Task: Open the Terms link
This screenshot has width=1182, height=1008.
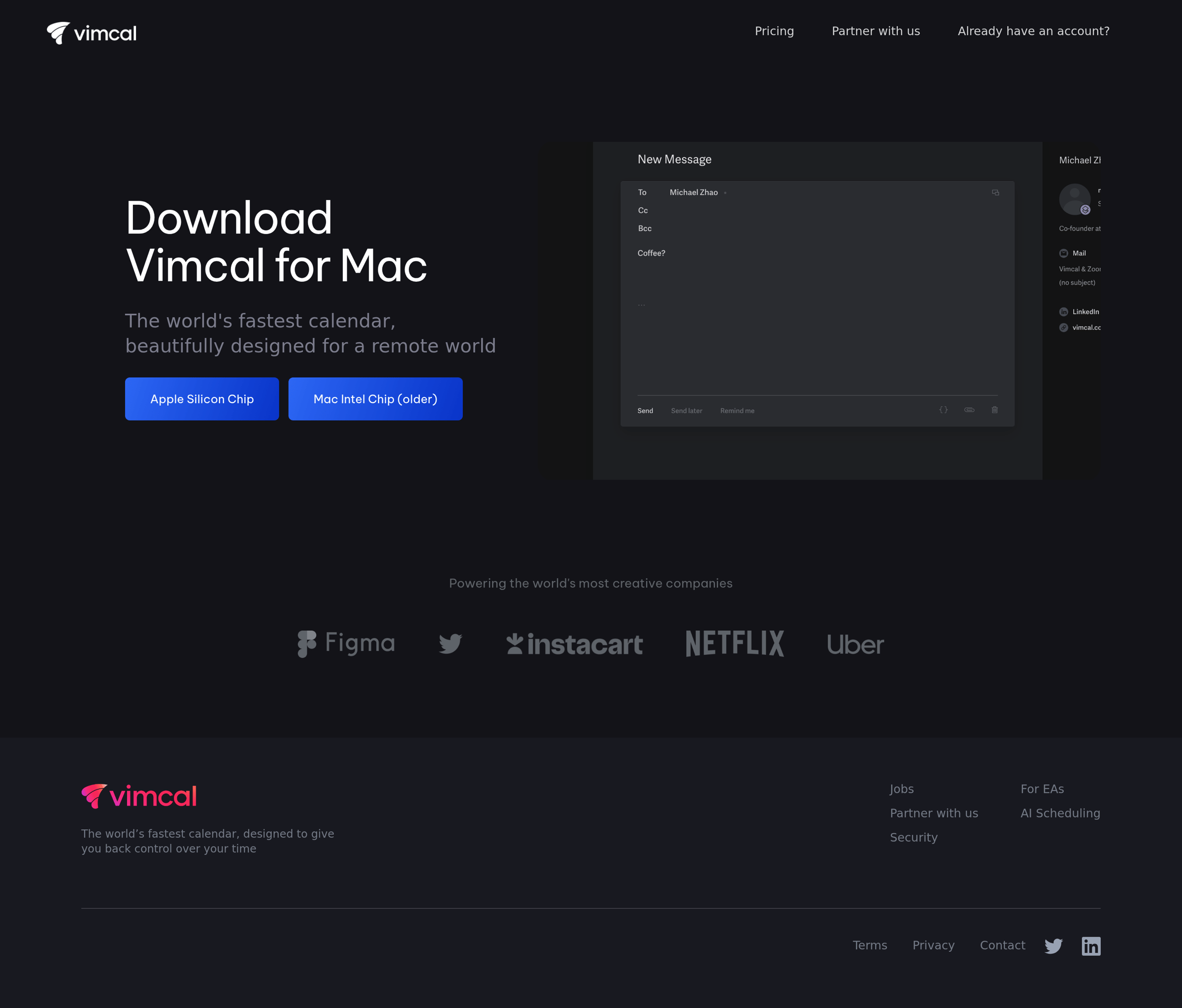Action: click(x=869, y=945)
